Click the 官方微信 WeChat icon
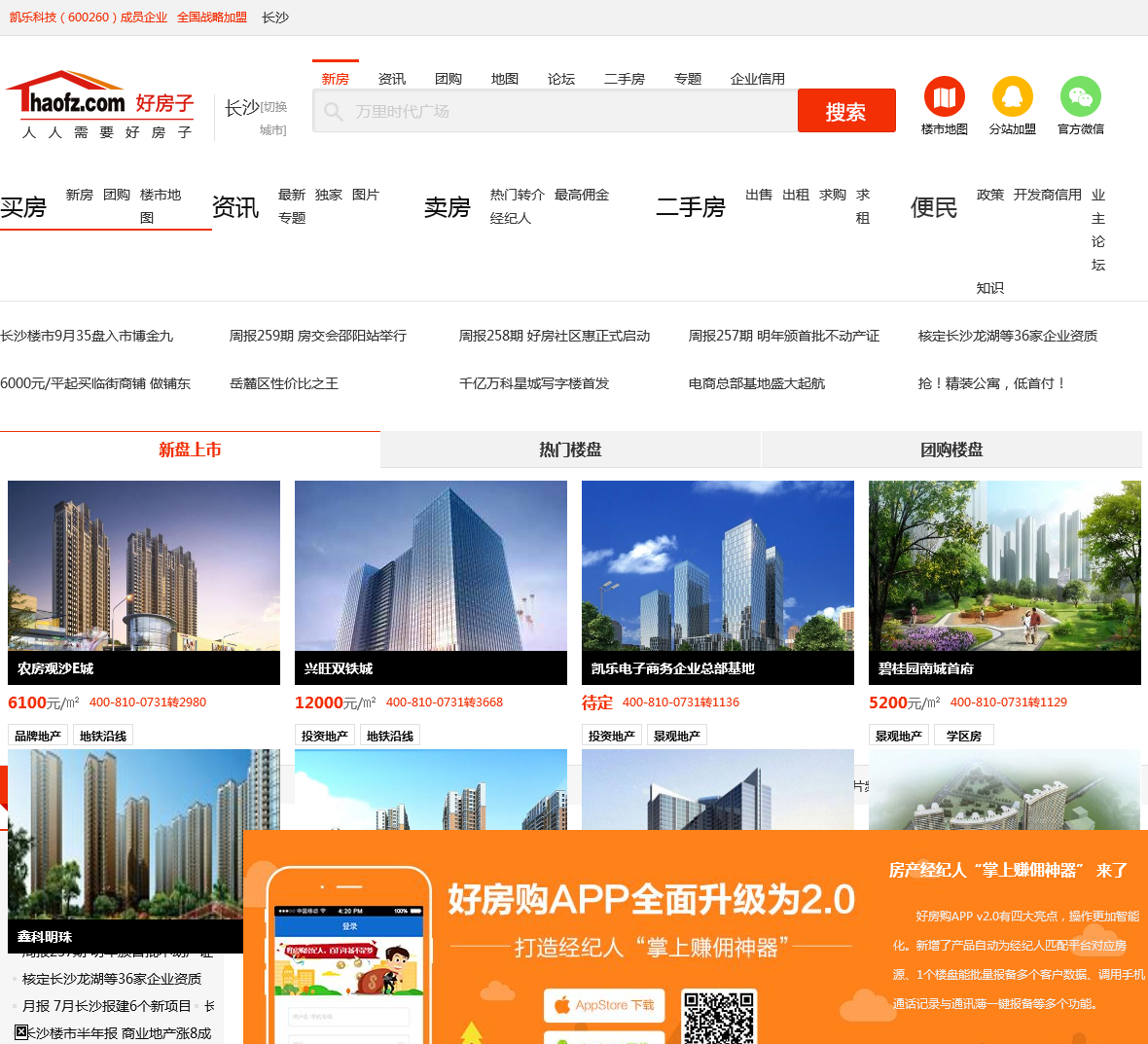 tap(1080, 96)
